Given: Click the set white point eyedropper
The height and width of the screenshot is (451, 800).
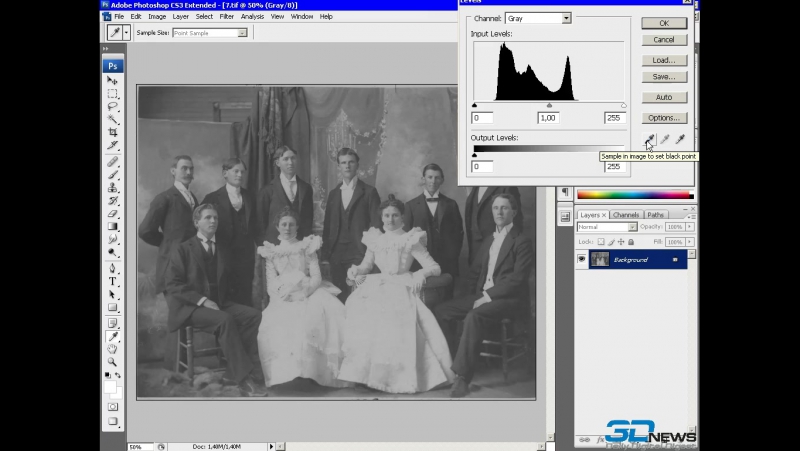Looking at the screenshot, I should (x=680, y=139).
